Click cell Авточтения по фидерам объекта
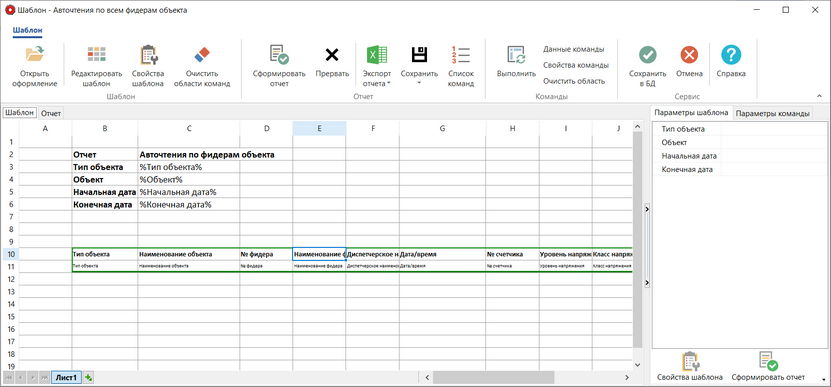Image resolution: width=831 pixels, height=387 pixels. (x=207, y=155)
